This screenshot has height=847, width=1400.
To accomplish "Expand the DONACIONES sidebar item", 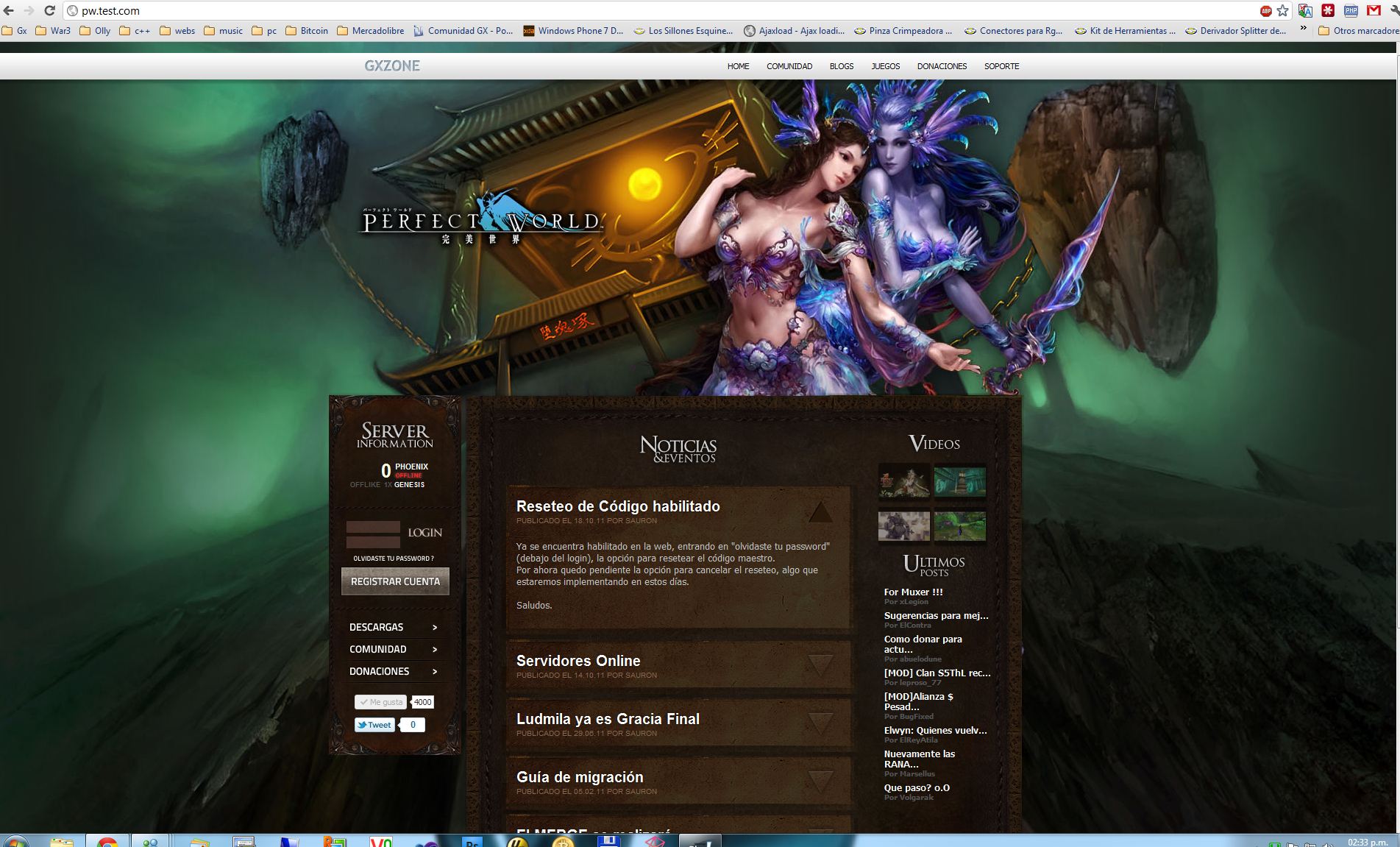I will 394,671.
